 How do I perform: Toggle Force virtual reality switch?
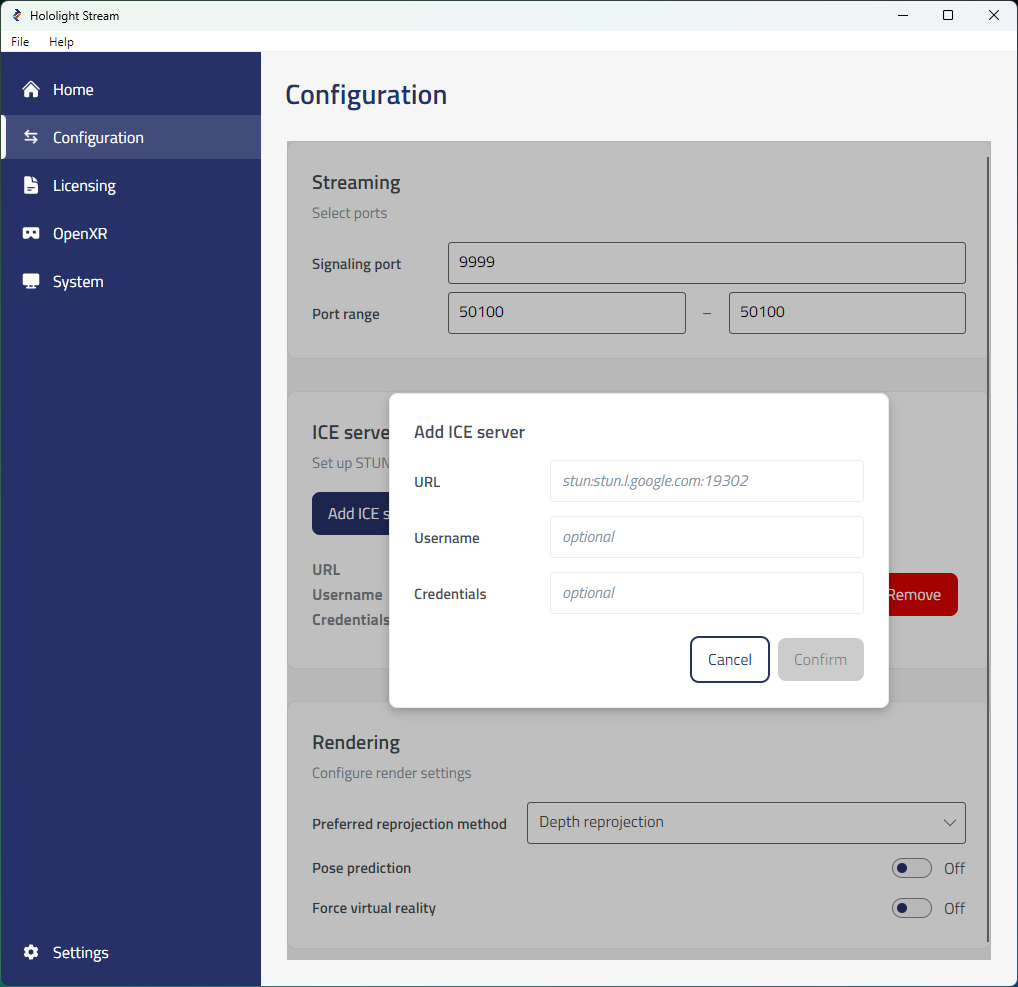912,908
